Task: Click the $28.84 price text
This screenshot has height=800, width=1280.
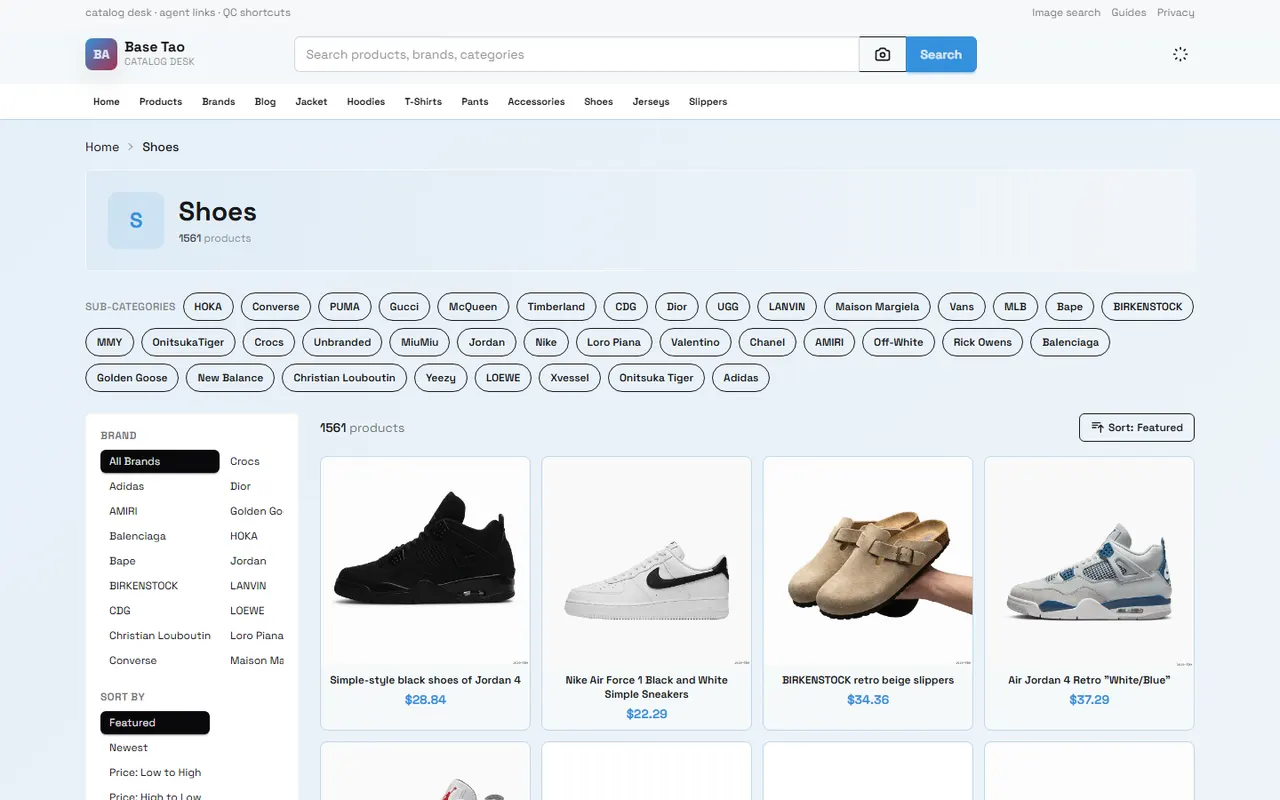Action: [x=425, y=700]
